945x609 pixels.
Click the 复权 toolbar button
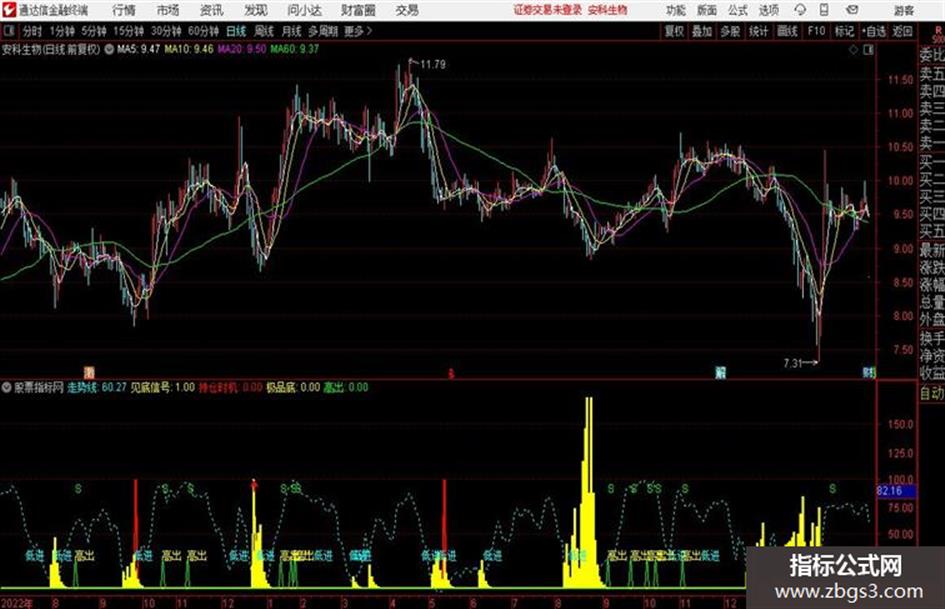pyautogui.click(x=674, y=31)
